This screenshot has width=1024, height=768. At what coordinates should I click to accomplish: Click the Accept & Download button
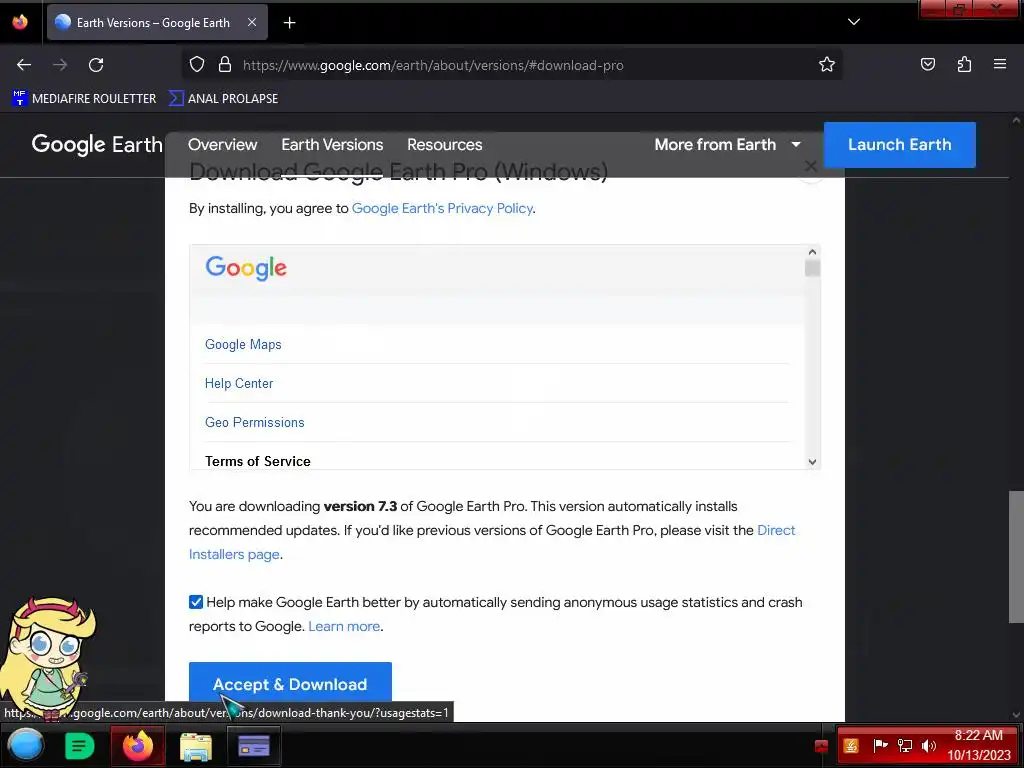290,684
